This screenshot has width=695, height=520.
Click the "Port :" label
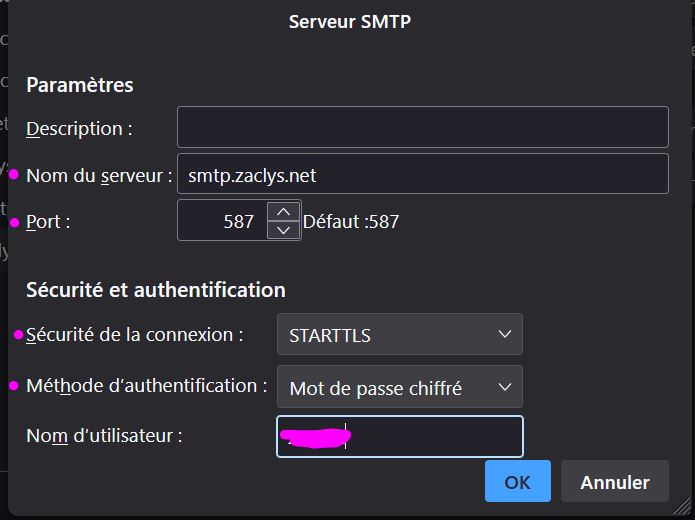(x=48, y=222)
